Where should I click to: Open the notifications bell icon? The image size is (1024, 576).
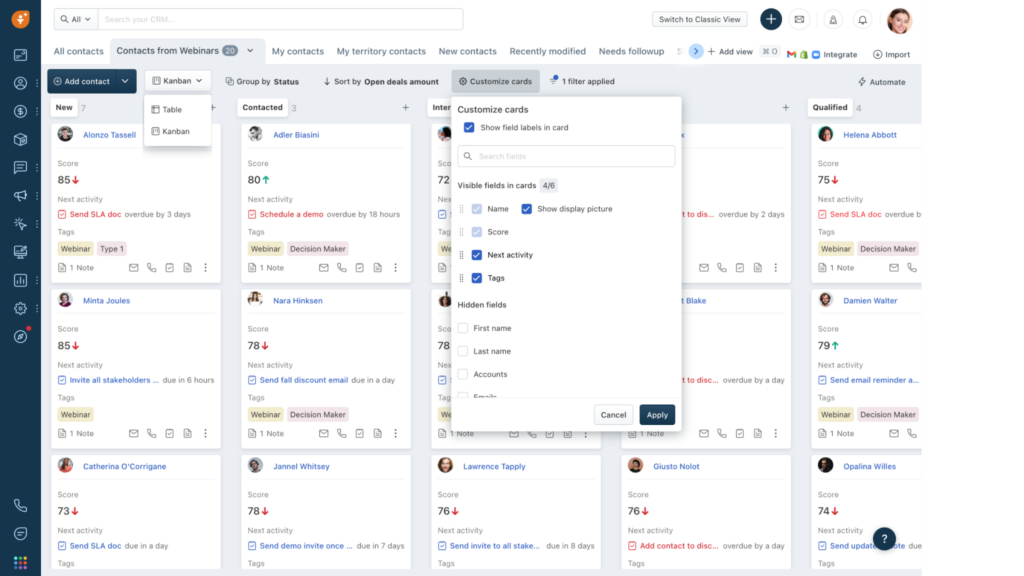click(862, 19)
